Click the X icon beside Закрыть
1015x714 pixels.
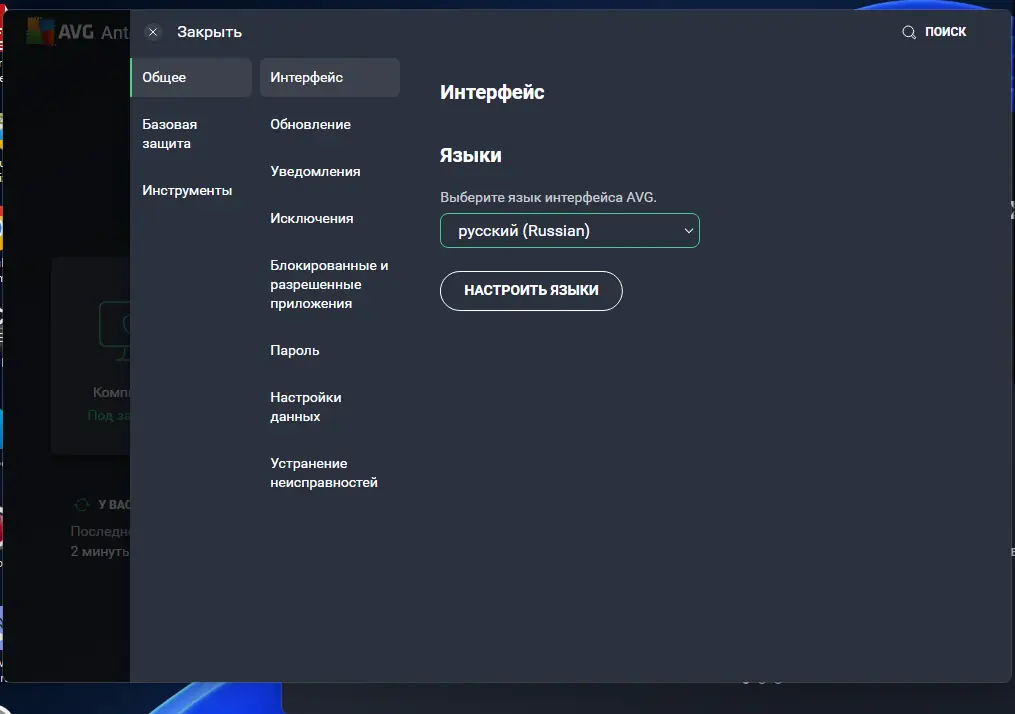tap(153, 32)
